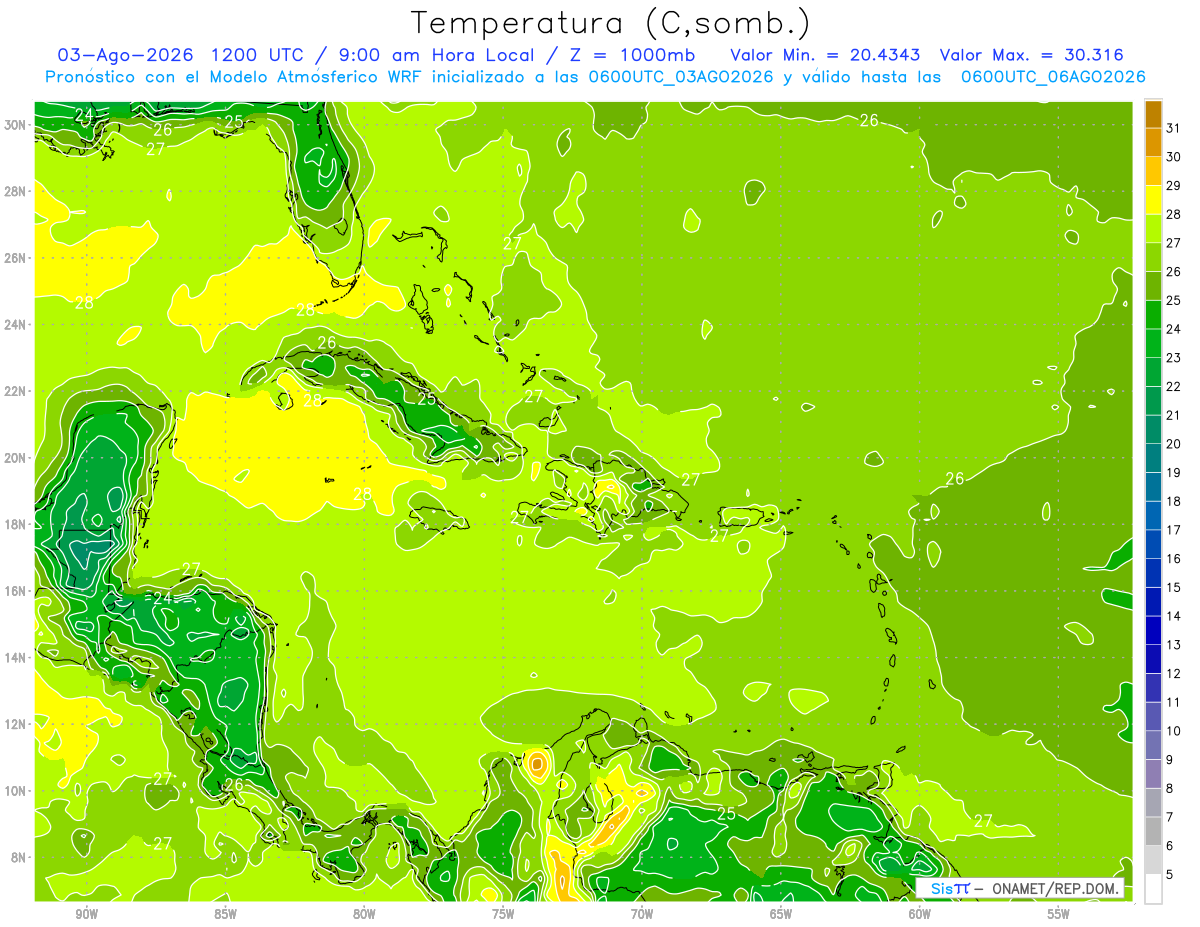Viewport: 1200px width, 927px height.
Task: Click the "16N" latitude axis label
Action: coord(16,591)
